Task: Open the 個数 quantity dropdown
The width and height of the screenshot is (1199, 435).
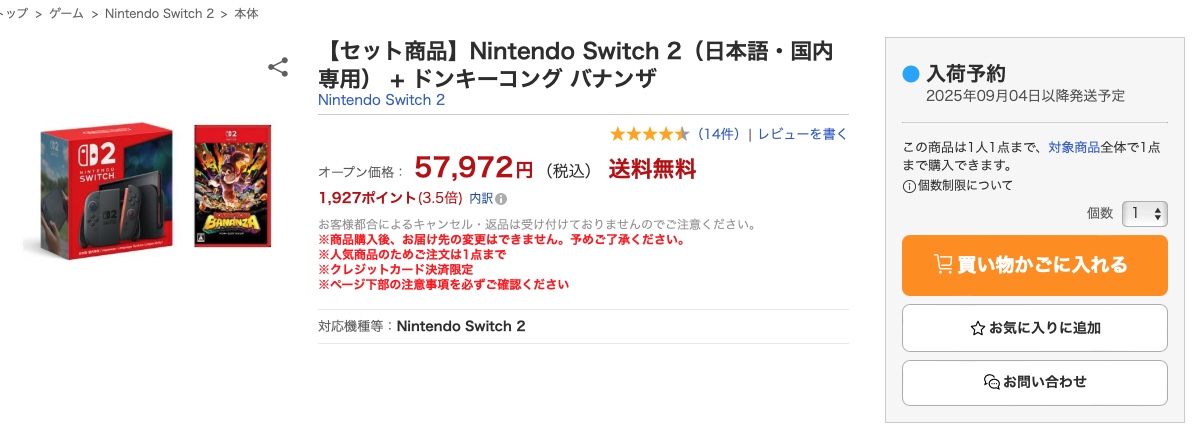Action: click(1144, 213)
